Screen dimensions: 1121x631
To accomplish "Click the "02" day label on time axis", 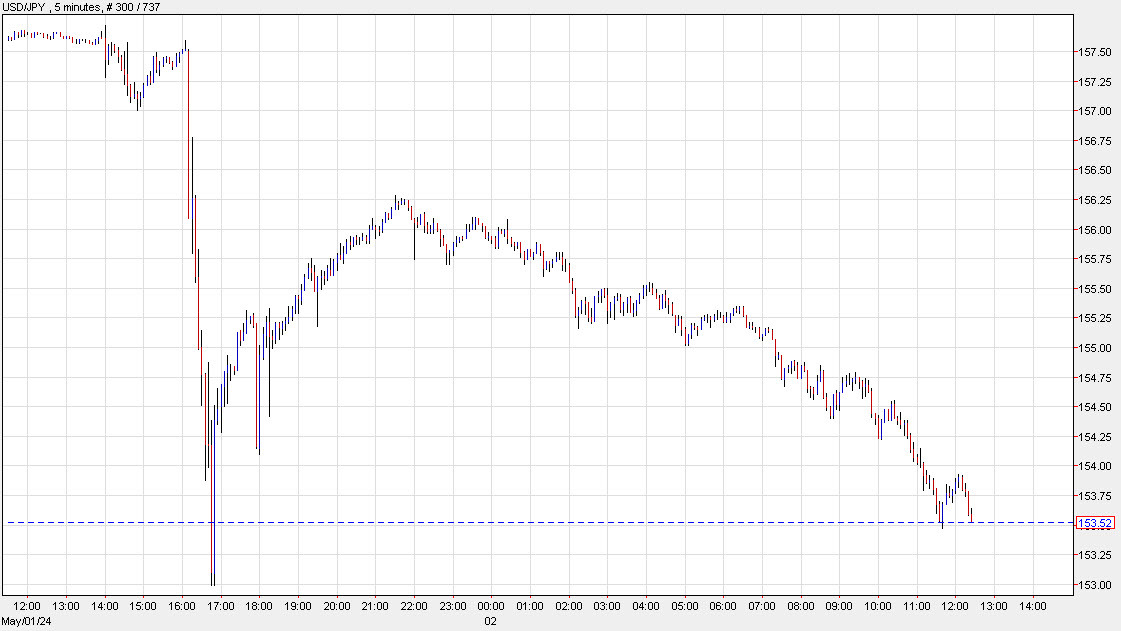I will tap(489, 619).
